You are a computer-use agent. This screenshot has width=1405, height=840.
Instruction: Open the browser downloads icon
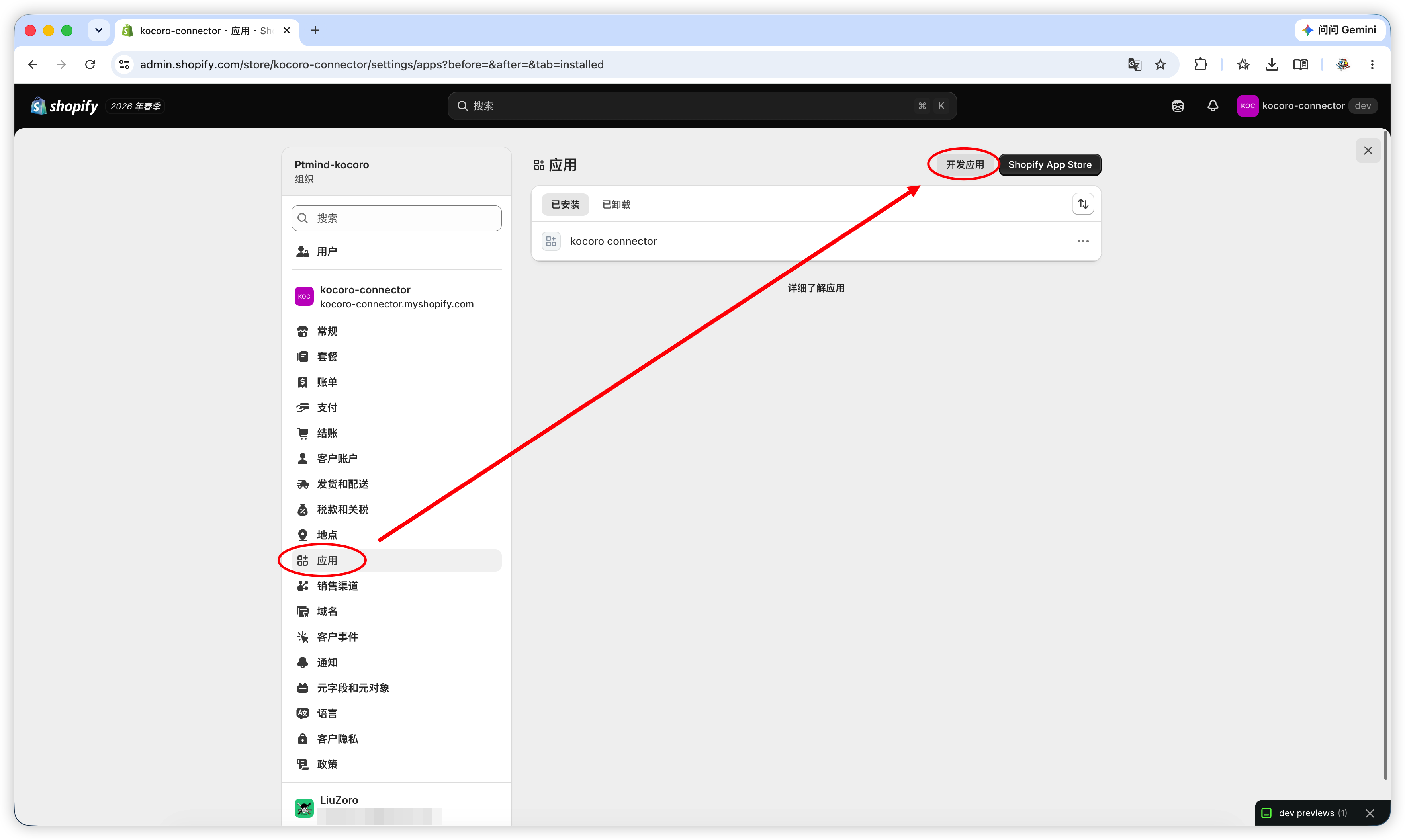(1272, 64)
